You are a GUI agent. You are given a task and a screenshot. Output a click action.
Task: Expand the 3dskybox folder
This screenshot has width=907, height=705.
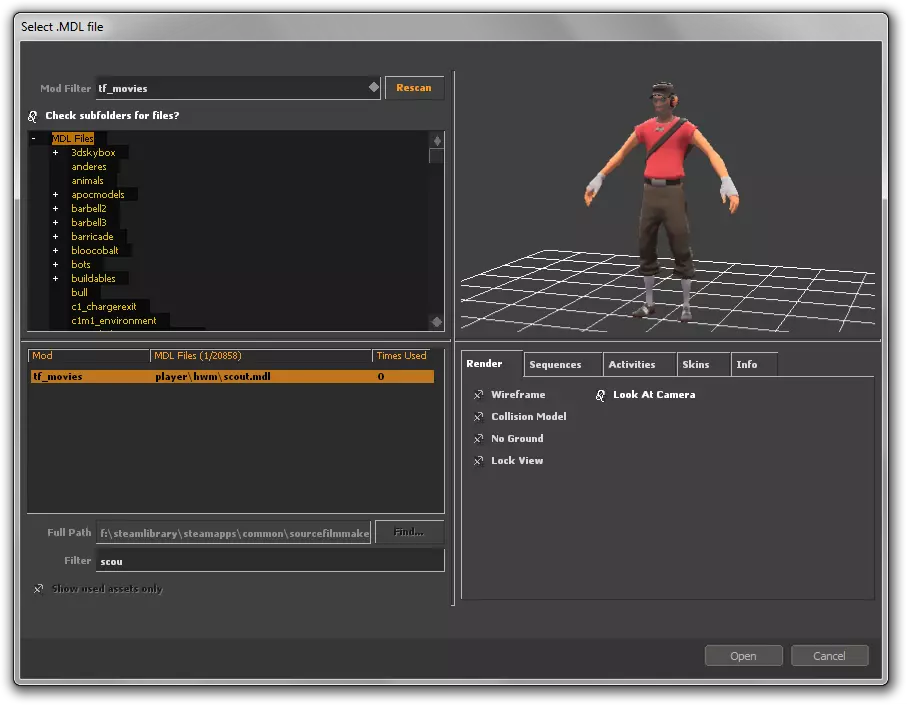point(56,153)
